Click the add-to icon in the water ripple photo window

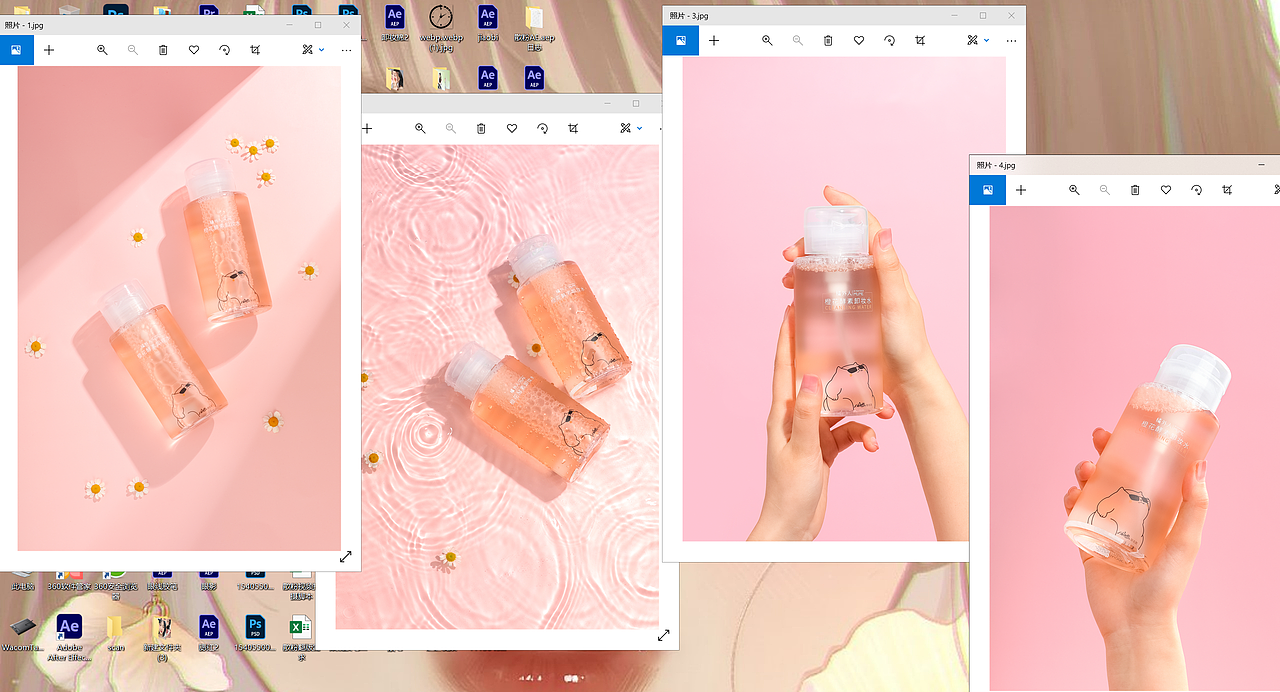tap(367, 128)
